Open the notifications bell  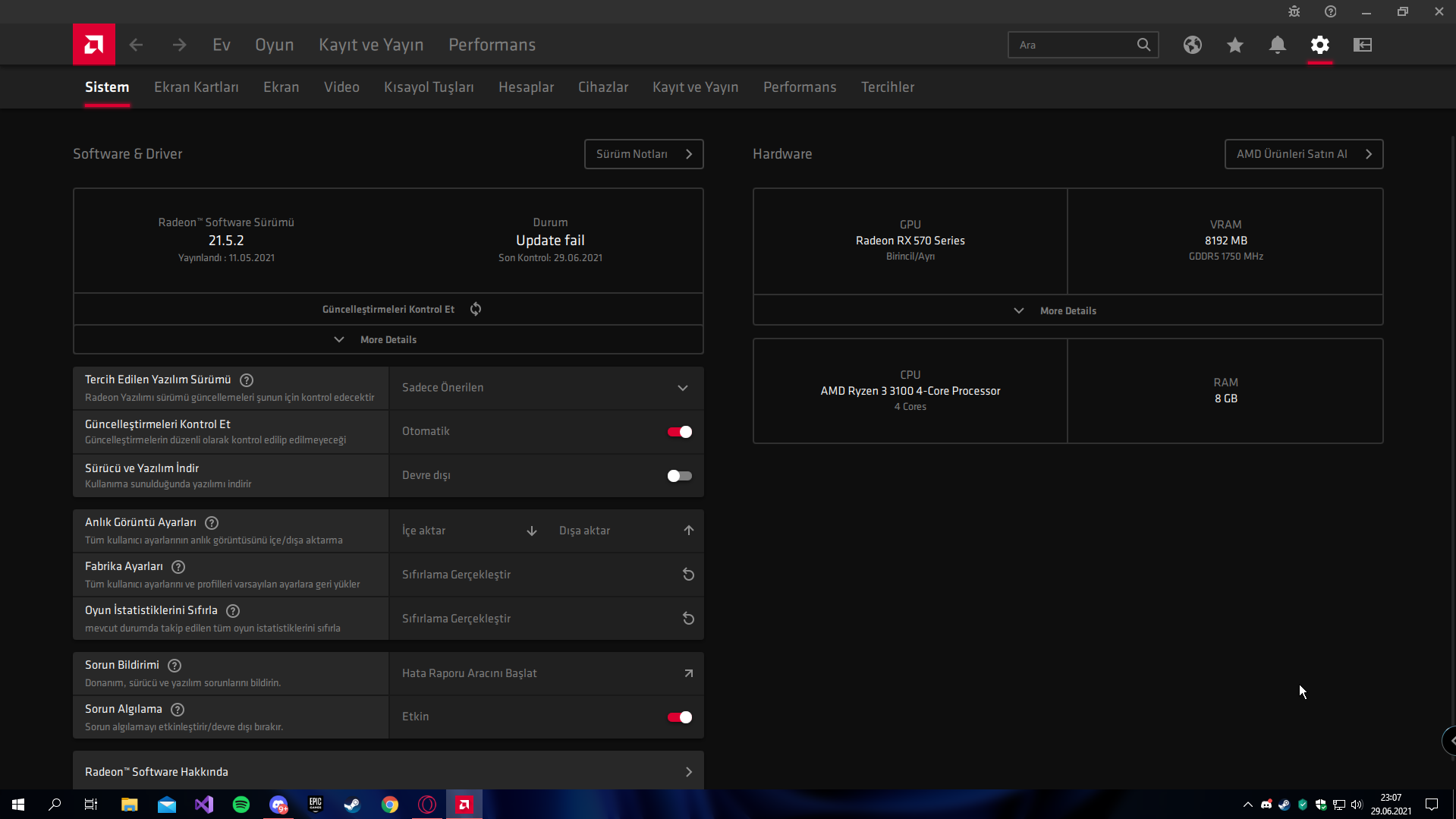click(1278, 45)
